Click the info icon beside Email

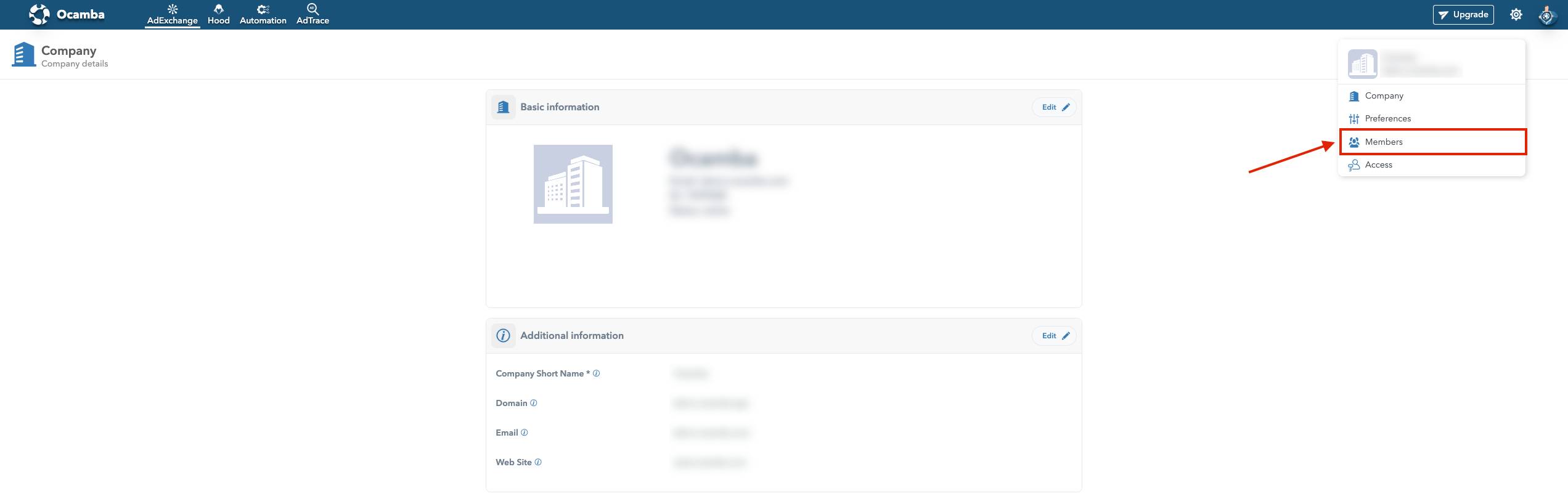525,433
